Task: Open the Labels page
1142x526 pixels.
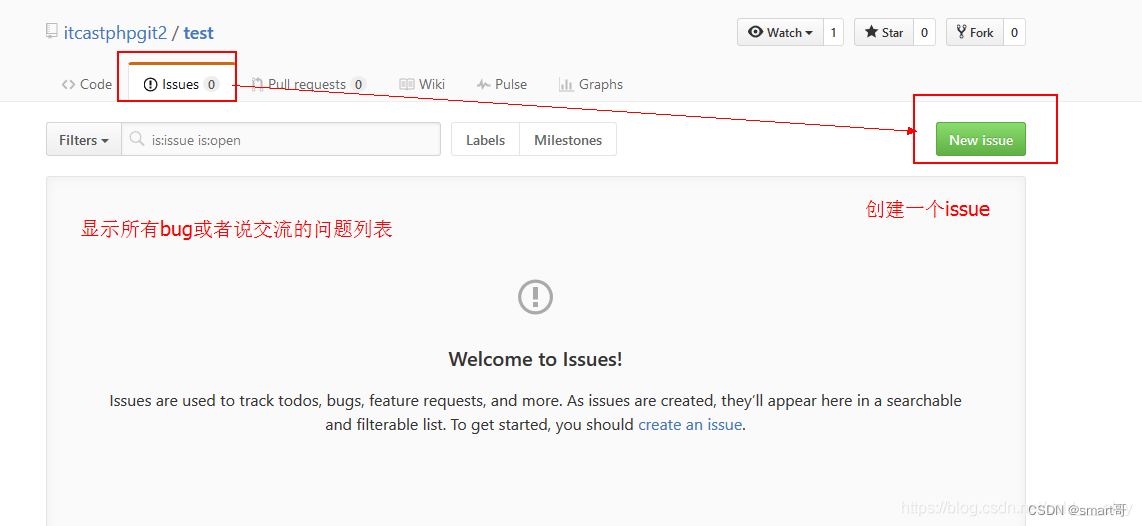Action: click(x=486, y=140)
